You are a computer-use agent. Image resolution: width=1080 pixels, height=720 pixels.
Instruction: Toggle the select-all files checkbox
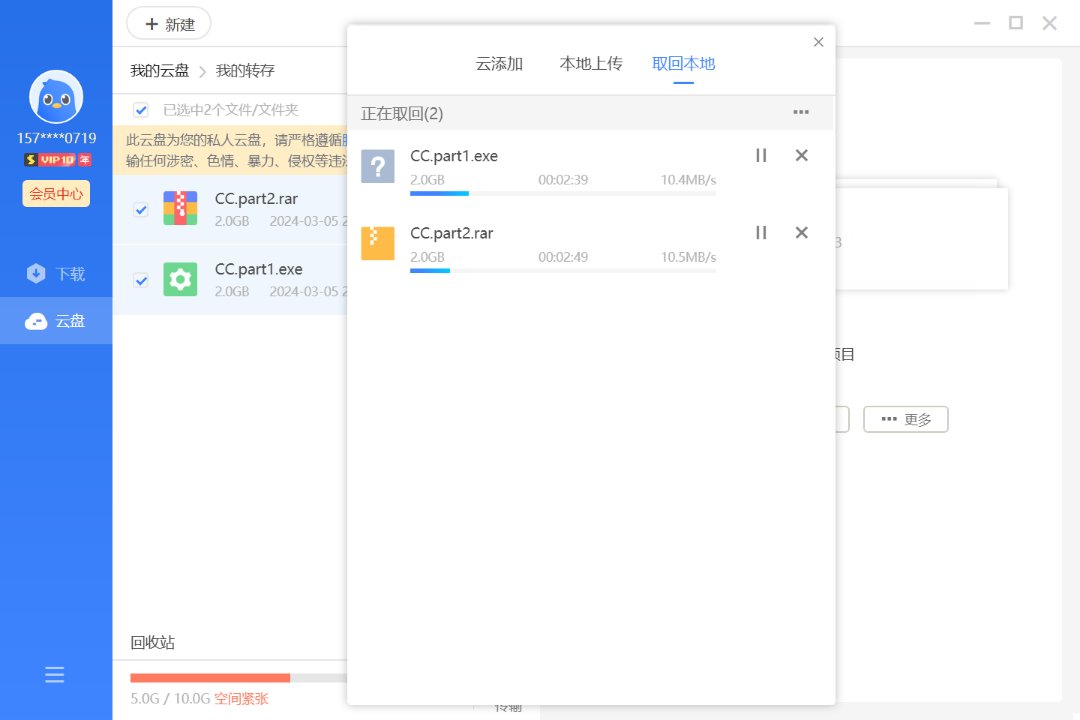point(141,110)
